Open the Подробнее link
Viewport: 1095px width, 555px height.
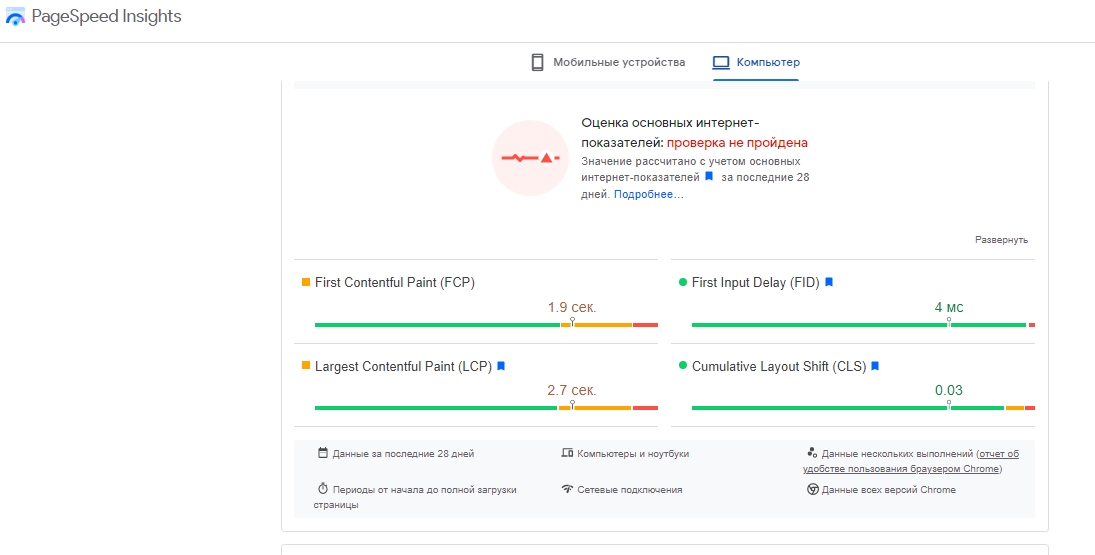pos(648,194)
